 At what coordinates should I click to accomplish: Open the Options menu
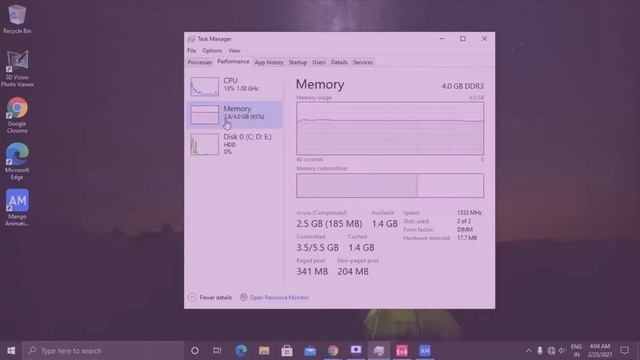pyautogui.click(x=212, y=51)
